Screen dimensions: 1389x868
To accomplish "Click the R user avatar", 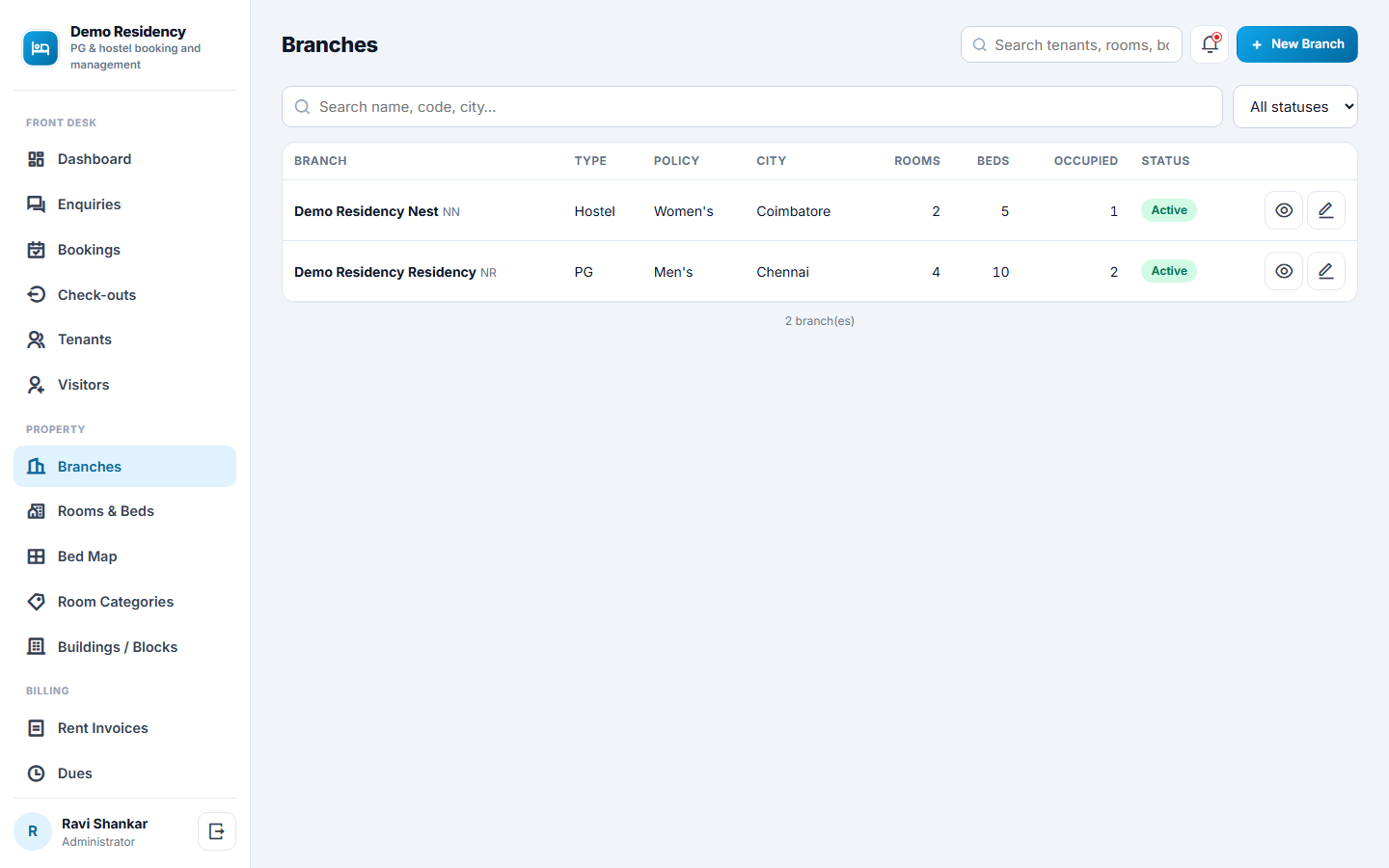I will click(33, 831).
